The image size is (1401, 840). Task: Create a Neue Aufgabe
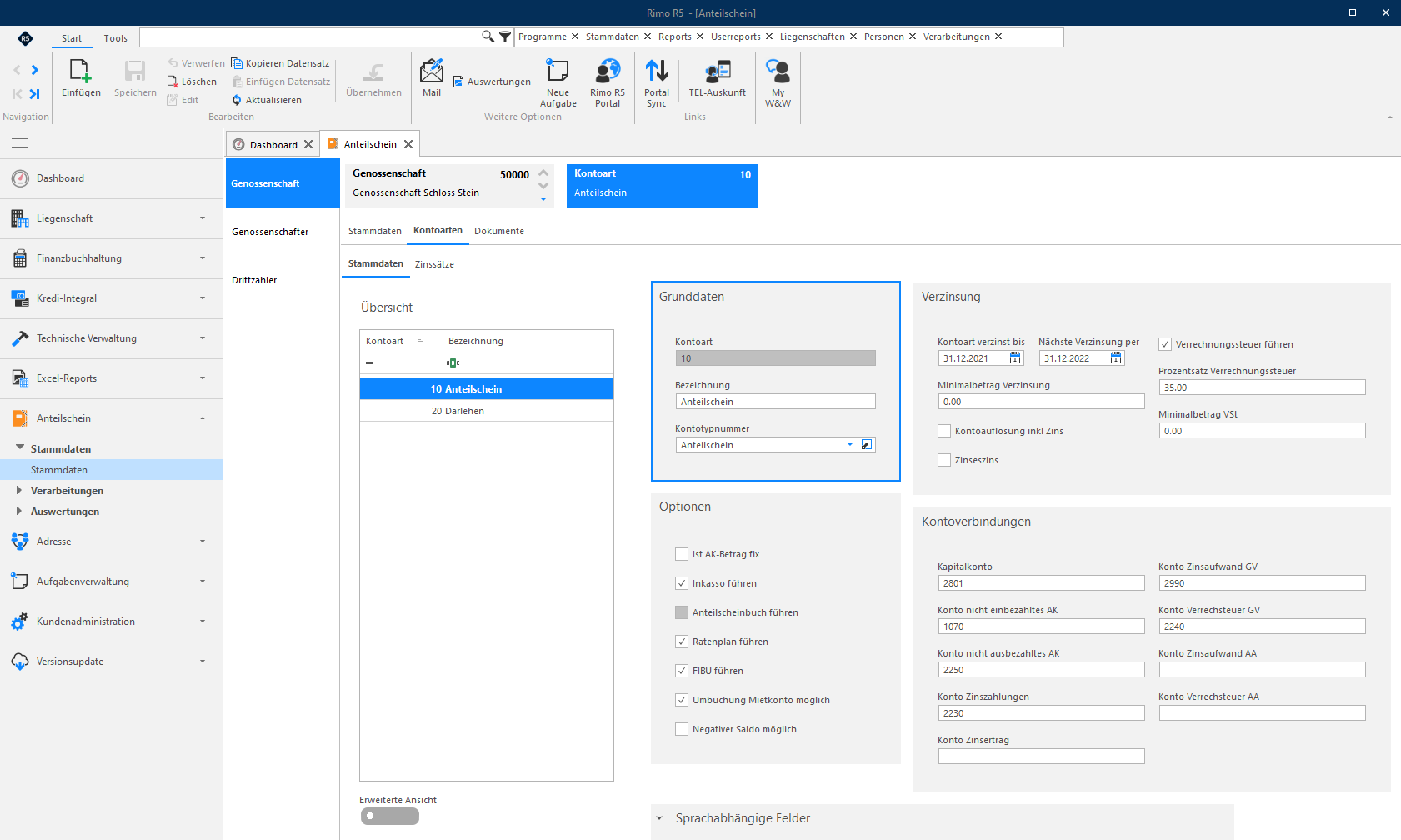(x=558, y=72)
